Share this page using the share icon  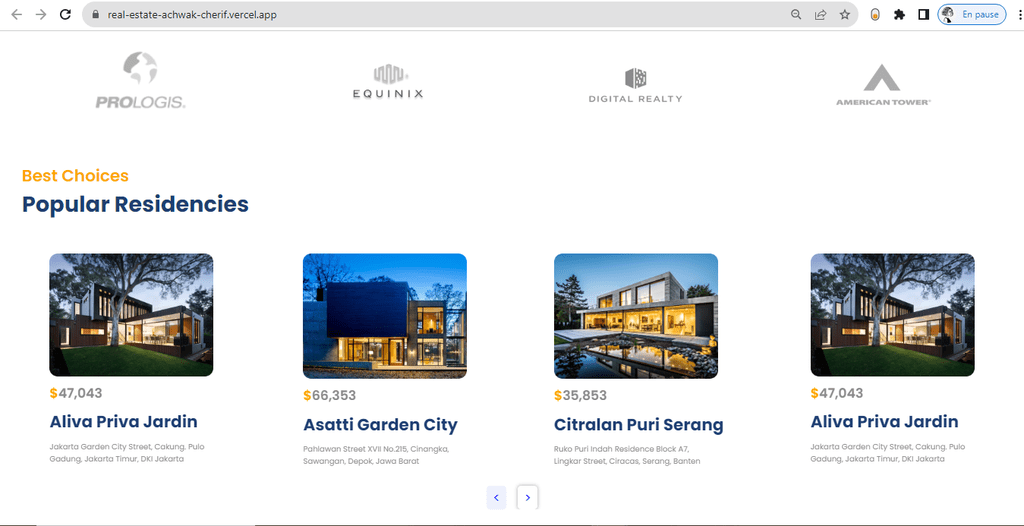coord(820,14)
